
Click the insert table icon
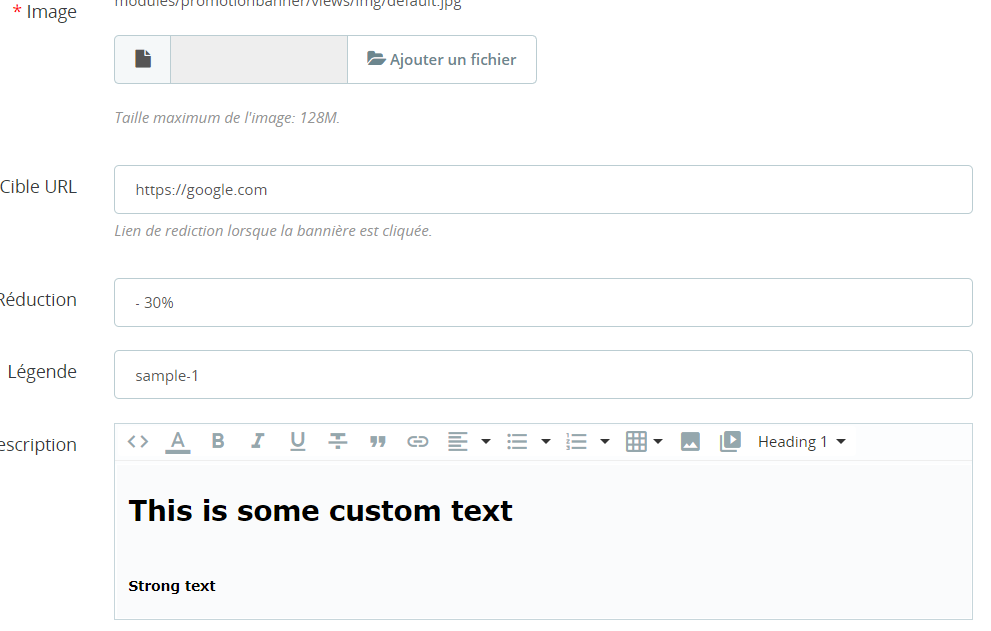click(636, 441)
